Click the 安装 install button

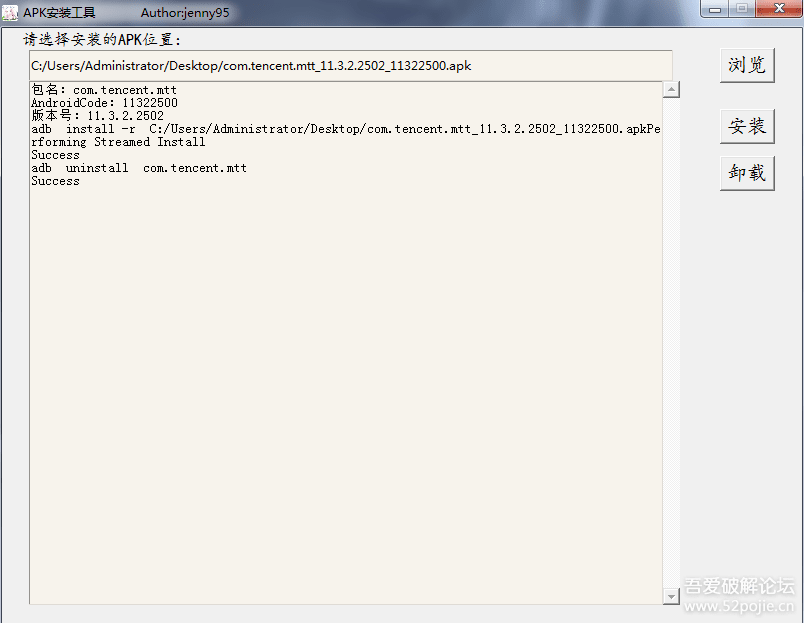[747, 126]
